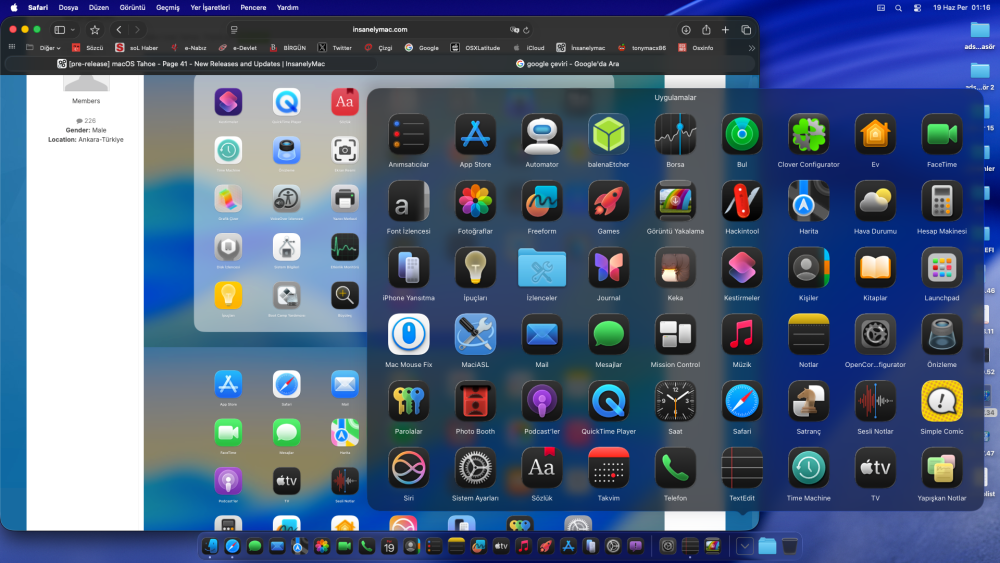Launch Photo Booth app
The image size is (1000, 563).
pyautogui.click(x=475, y=402)
